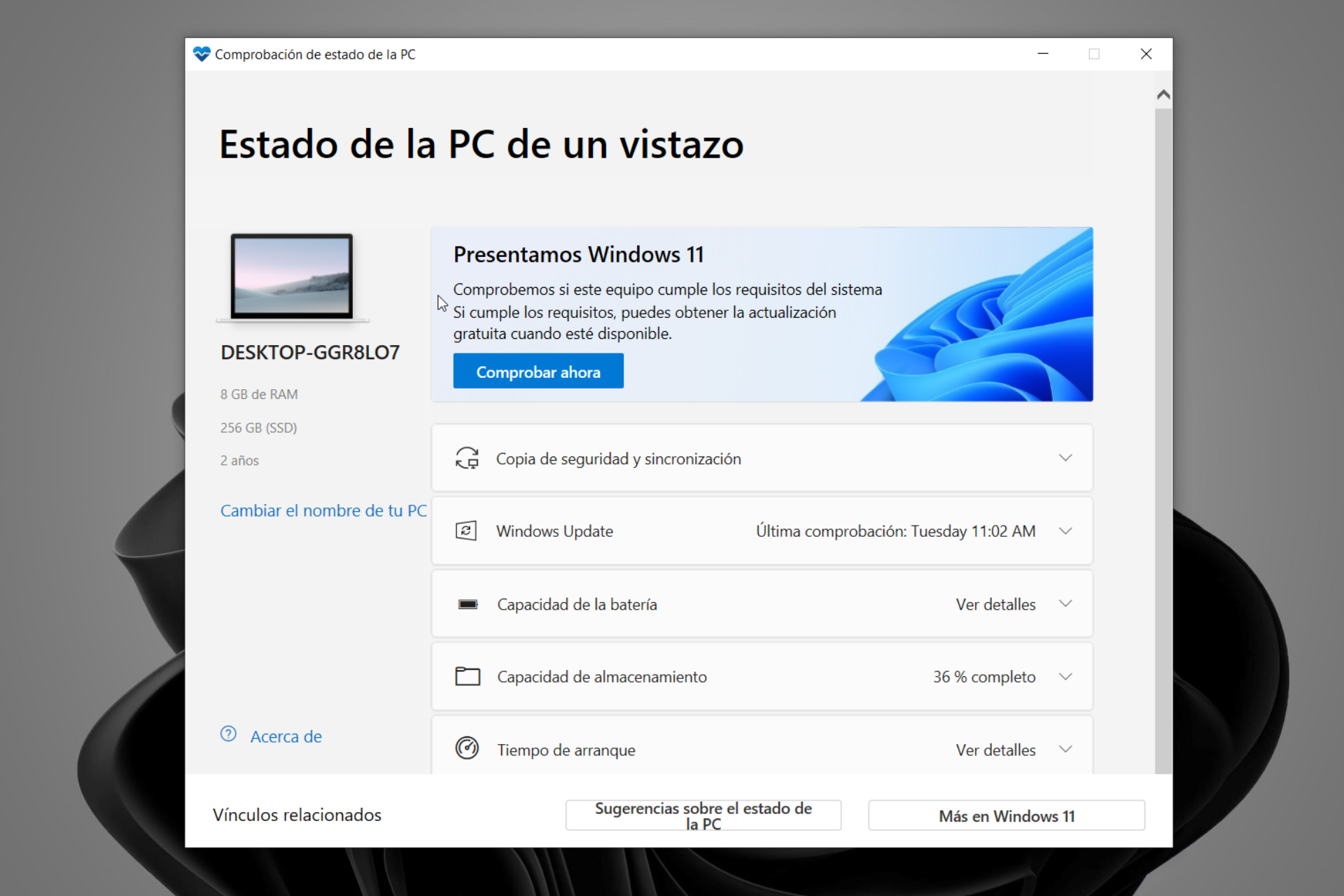Click the DESKTOP-GGR8LO7 device name
Viewport: 1344px width, 896px height.
point(310,352)
